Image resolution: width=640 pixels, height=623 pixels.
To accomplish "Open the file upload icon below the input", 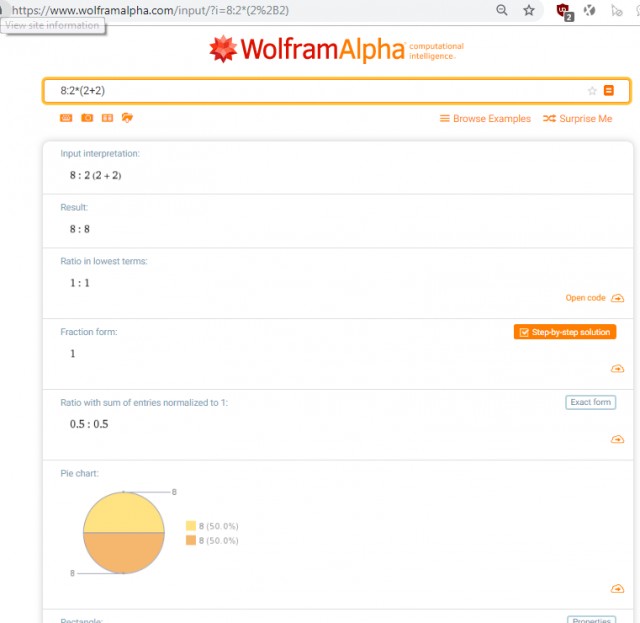I will (127, 118).
